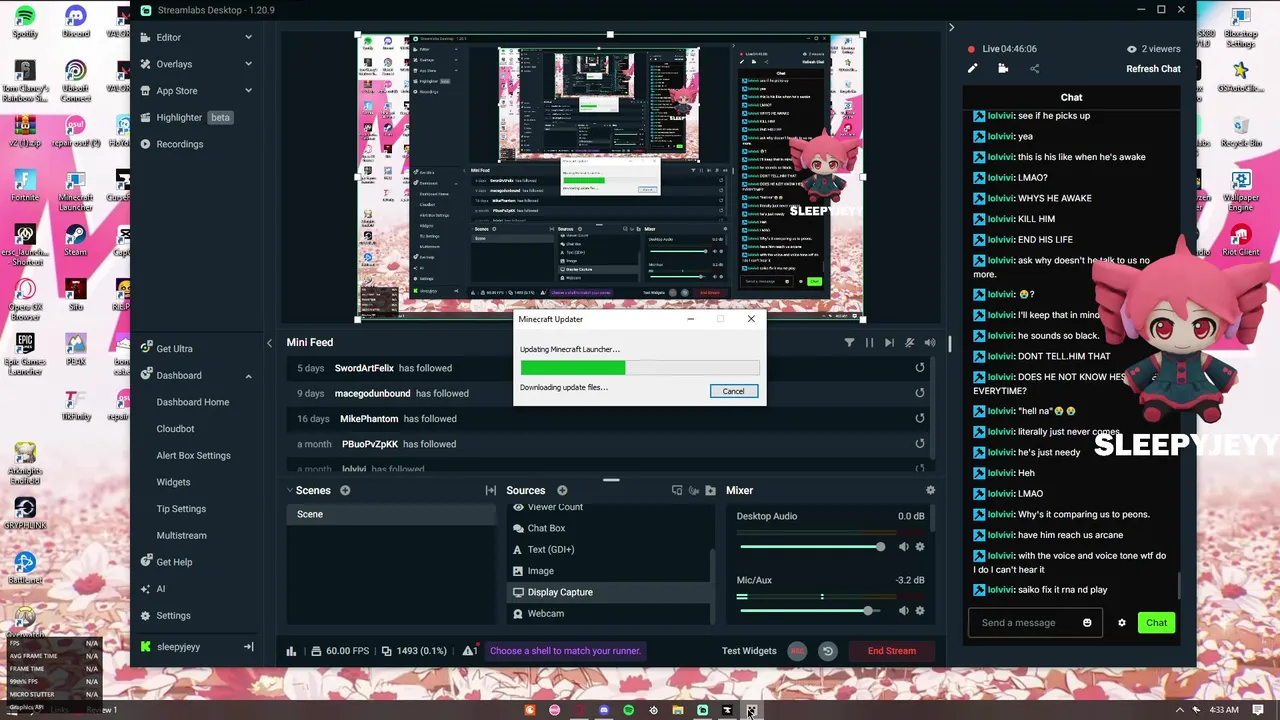Click Get Help in sidebar
The image size is (1280, 720).
tap(166, 562)
